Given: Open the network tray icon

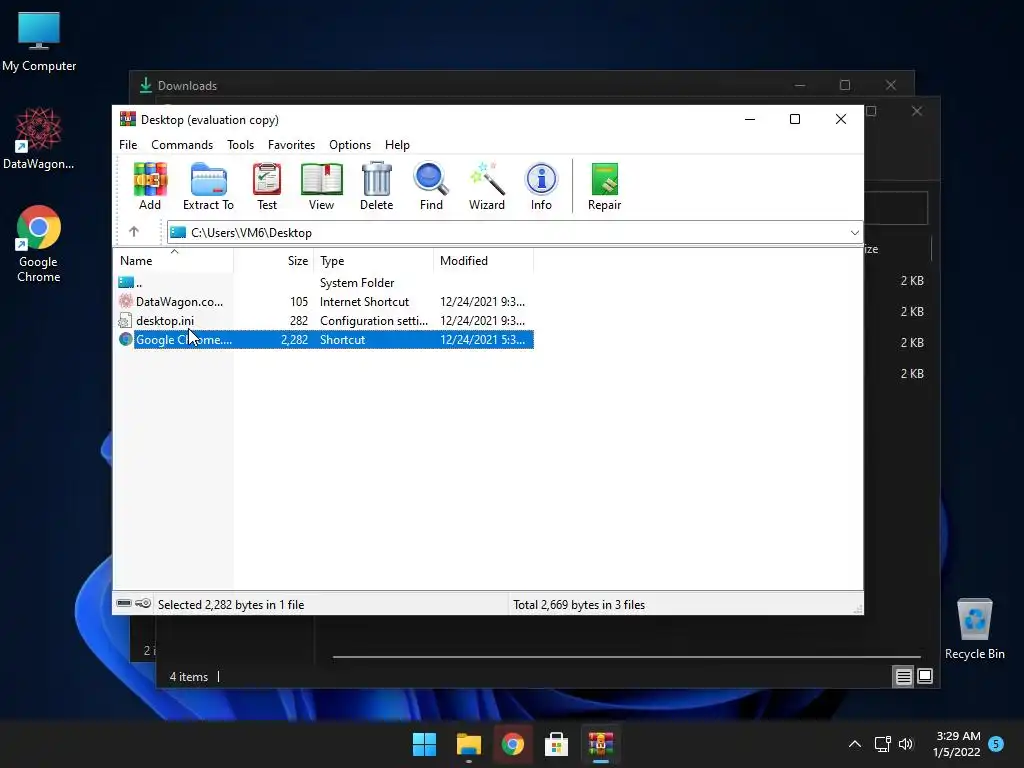Looking at the screenshot, I should 882,744.
